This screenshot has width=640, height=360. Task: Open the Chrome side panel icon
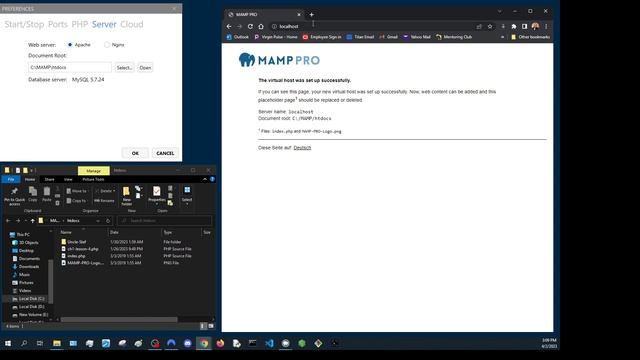click(x=524, y=26)
